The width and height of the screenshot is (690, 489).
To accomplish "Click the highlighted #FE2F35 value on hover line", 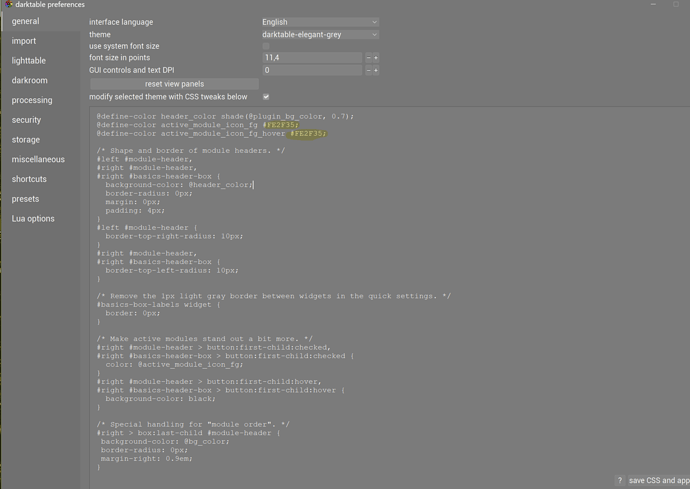I will (x=307, y=133).
